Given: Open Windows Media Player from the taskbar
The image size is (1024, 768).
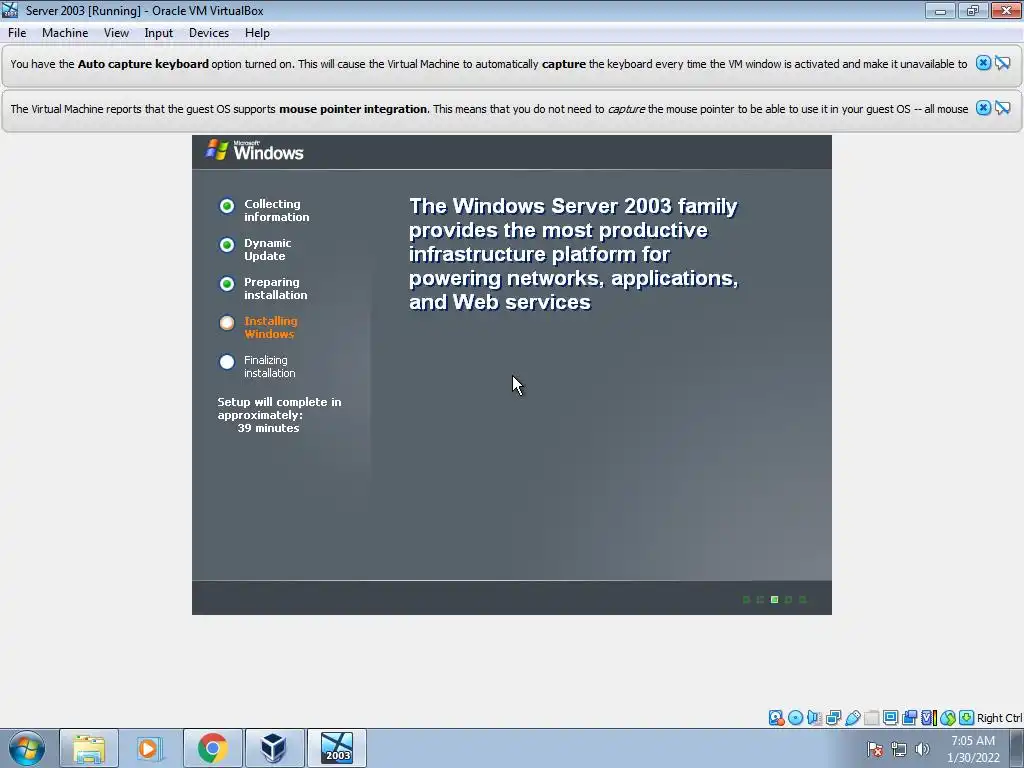Looking at the screenshot, I should 150,748.
